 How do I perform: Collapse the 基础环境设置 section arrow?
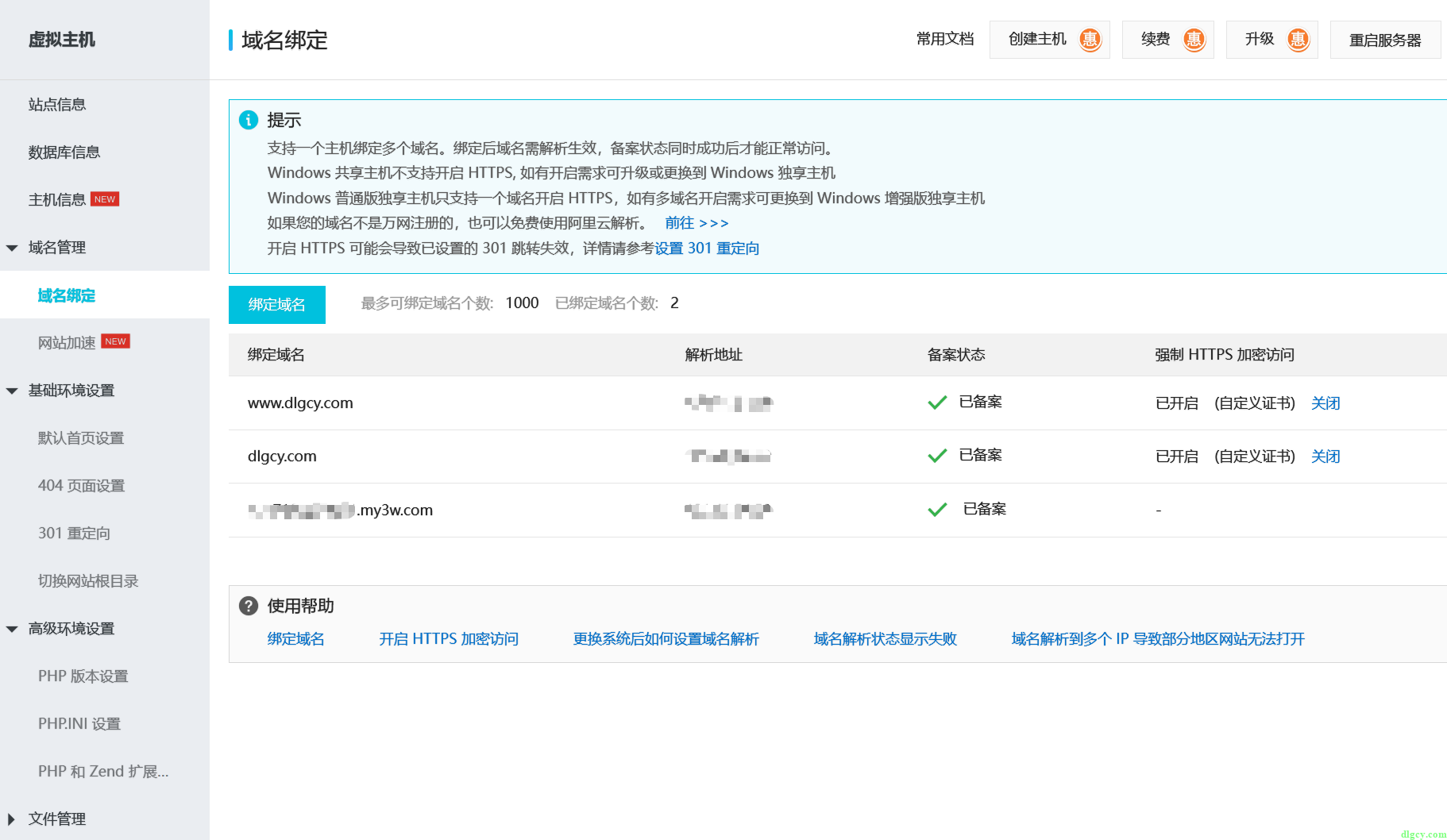(12, 391)
